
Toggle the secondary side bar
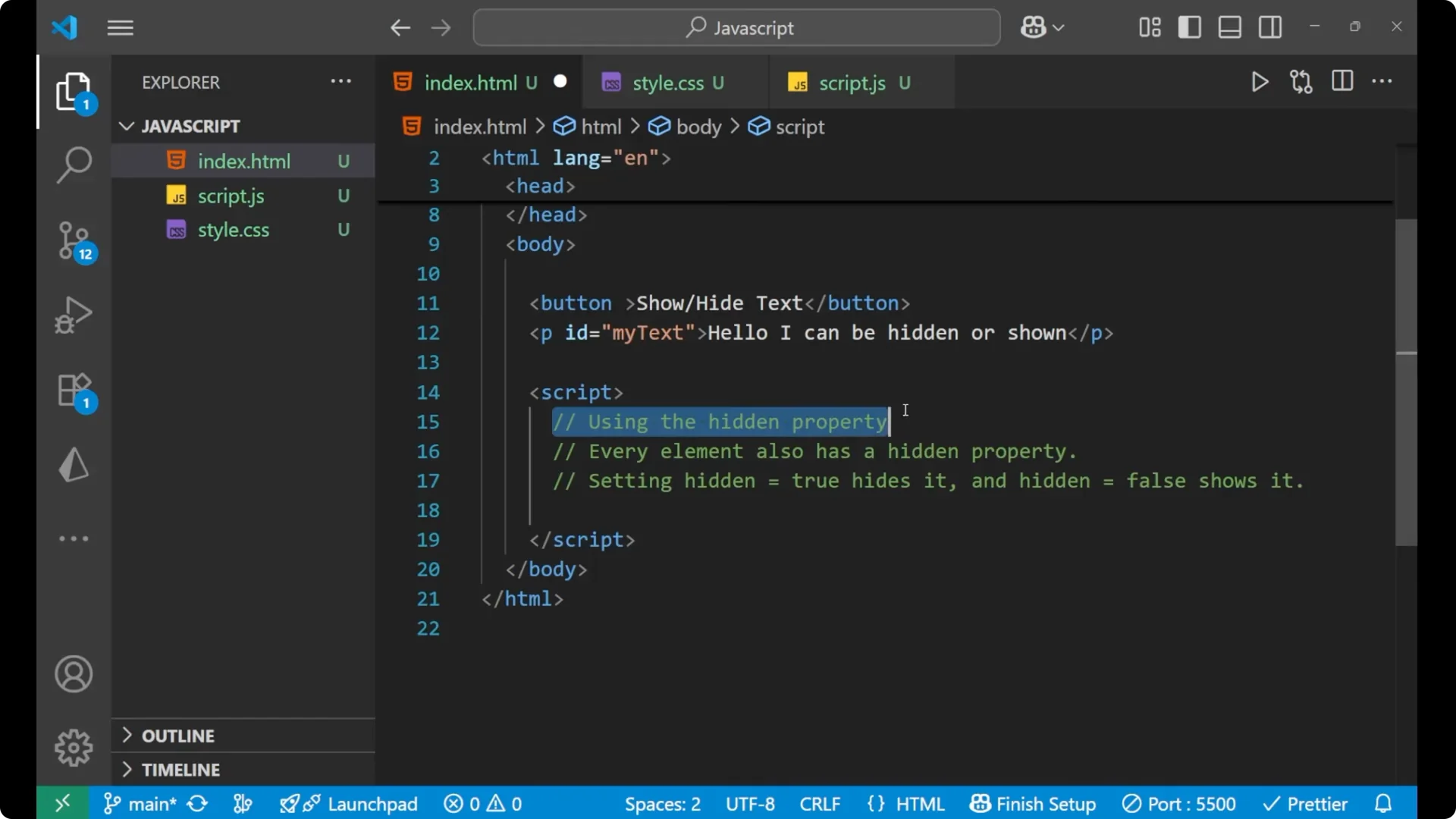[x=1270, y=27]
